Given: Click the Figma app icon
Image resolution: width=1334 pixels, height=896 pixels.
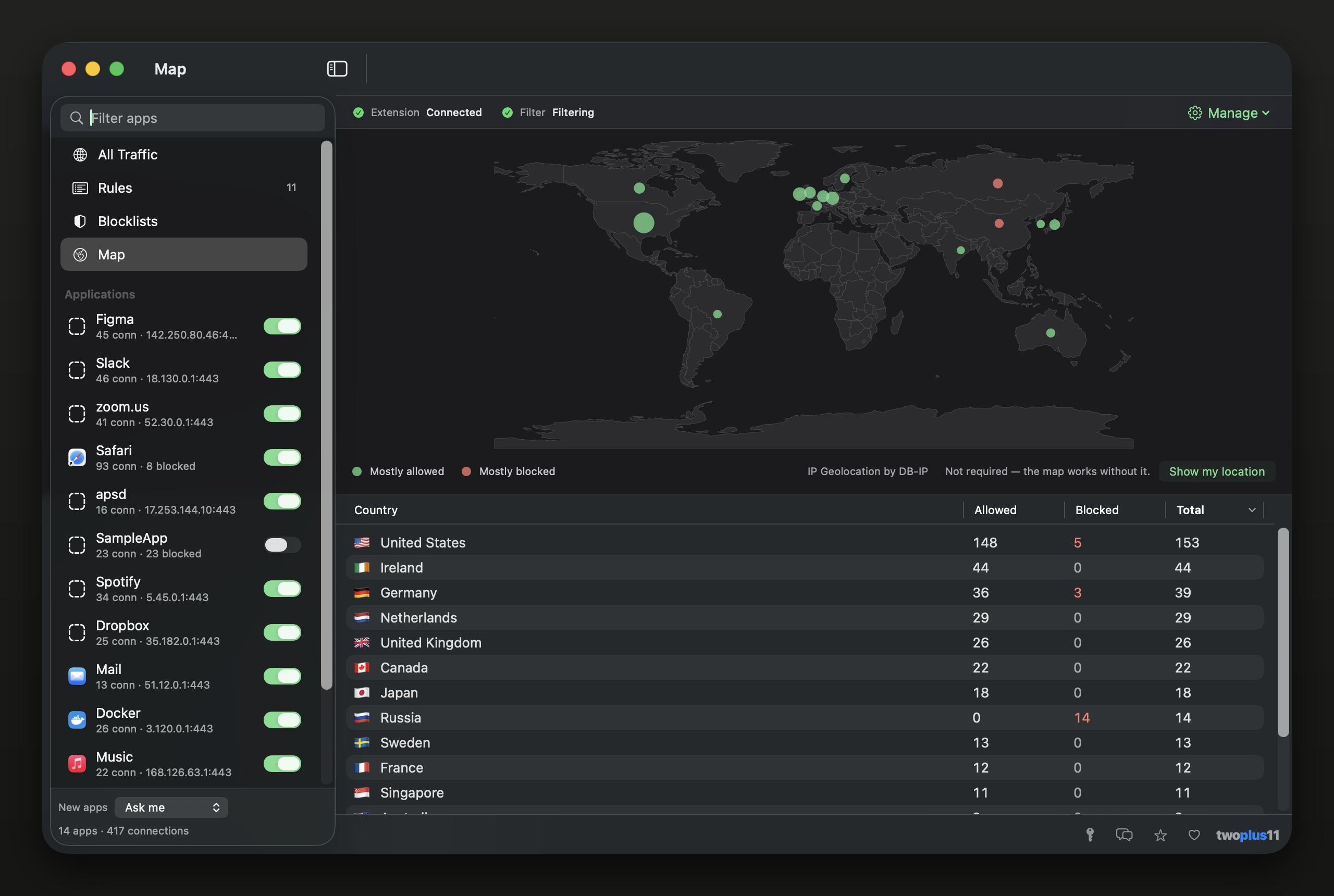Looking at the screenshot, I should click(x=77, y=326).
